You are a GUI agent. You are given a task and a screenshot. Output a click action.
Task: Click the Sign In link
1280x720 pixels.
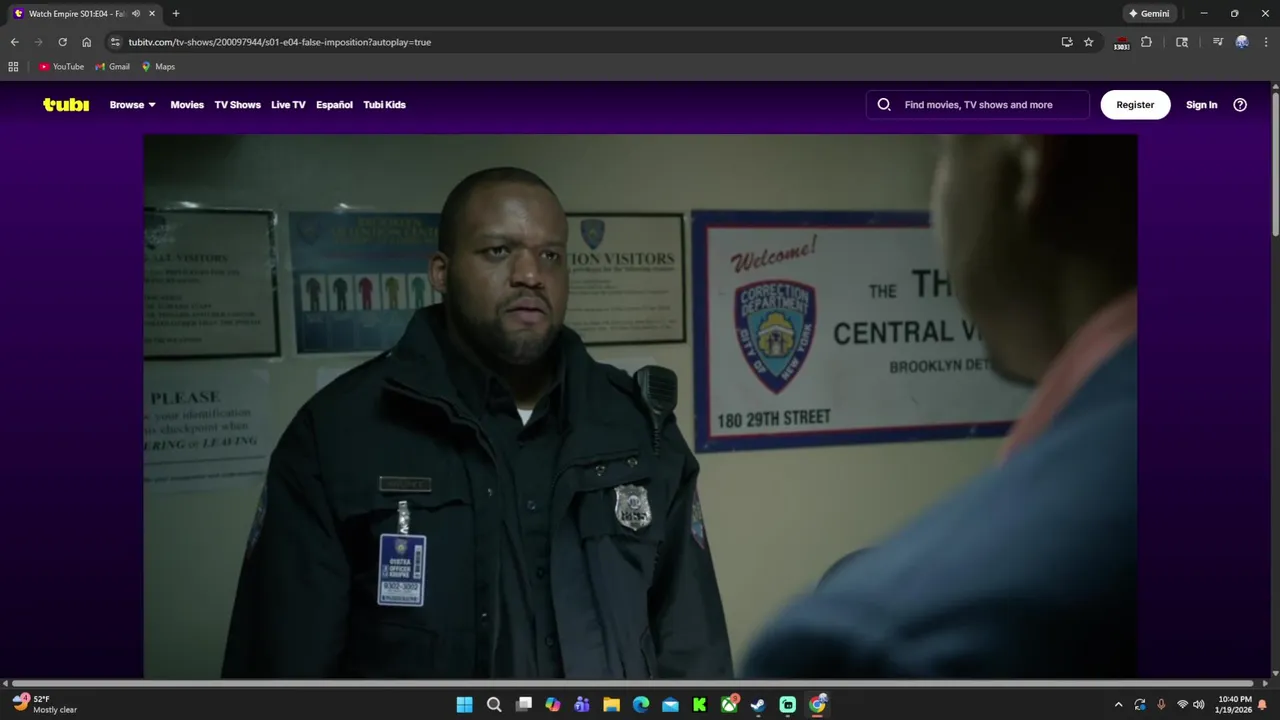[x=1201, y=105]
